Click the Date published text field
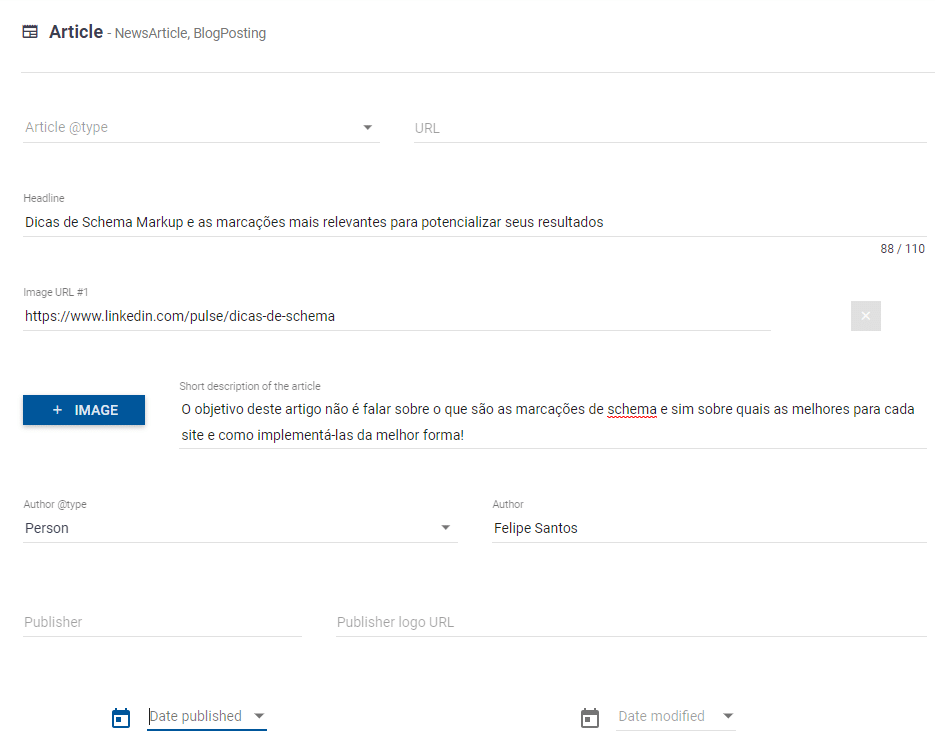This screenshot has width=935, height=753. click(x=197, y=716)
